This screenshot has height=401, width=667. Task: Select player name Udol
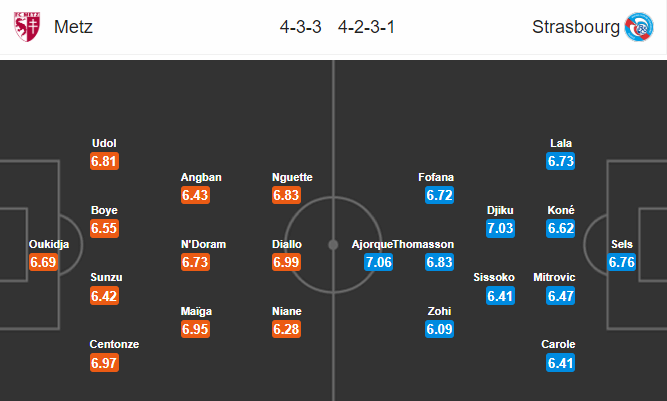click(104, 143)
